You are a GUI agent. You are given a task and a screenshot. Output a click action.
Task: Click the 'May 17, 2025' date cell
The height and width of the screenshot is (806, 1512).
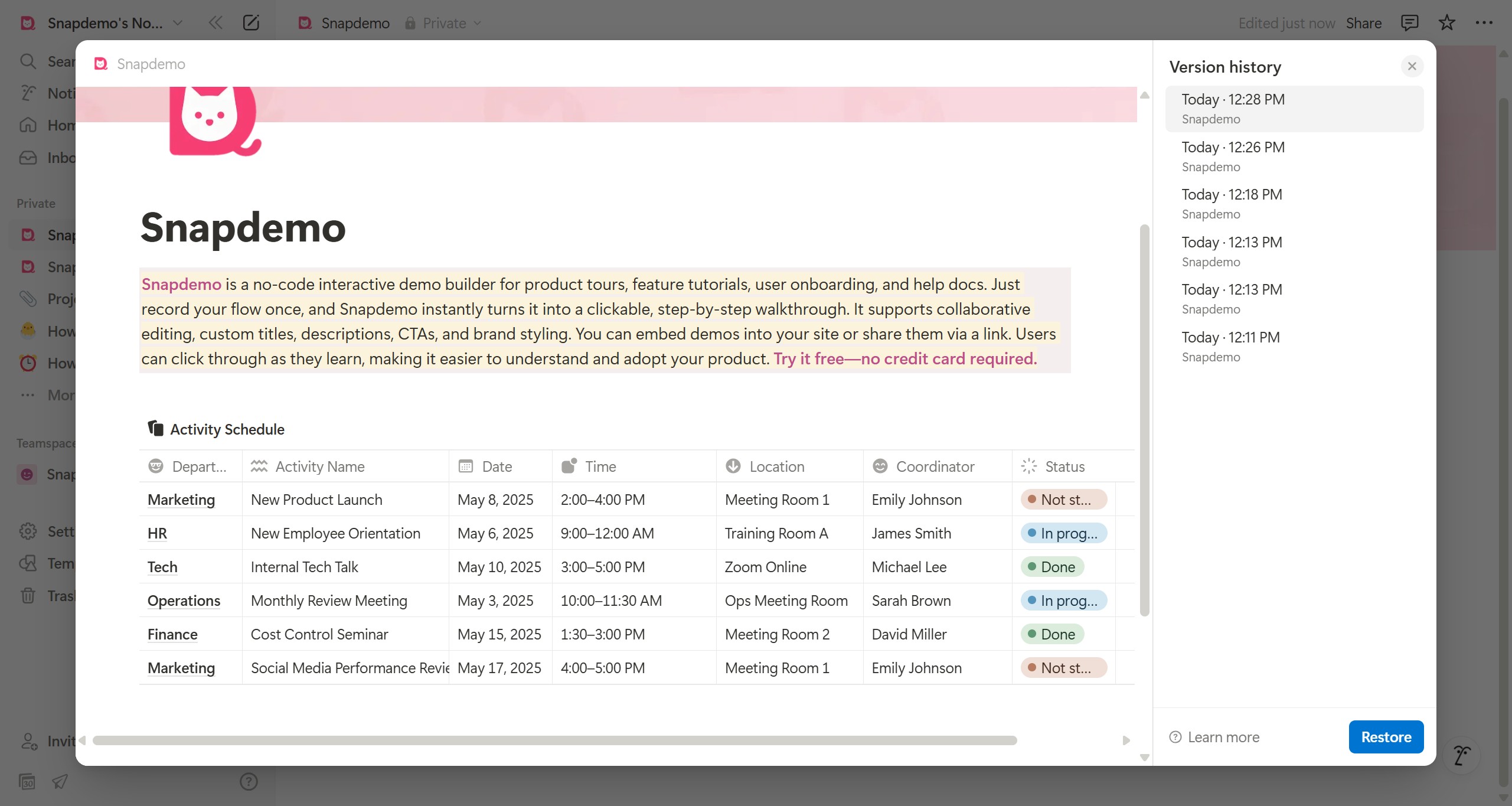[x=500, y=668]
